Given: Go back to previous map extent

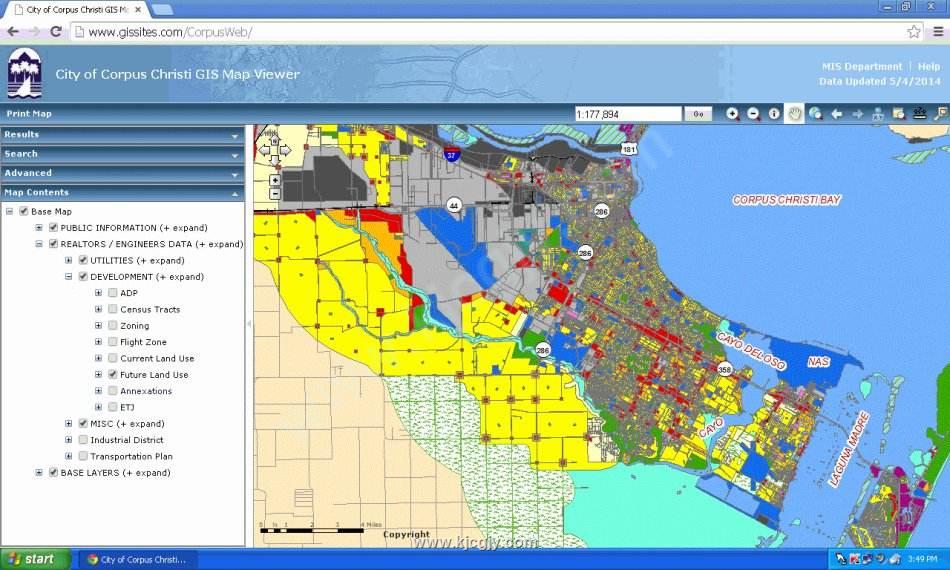Looking at the screenshot, I should [x=837, y=114].
